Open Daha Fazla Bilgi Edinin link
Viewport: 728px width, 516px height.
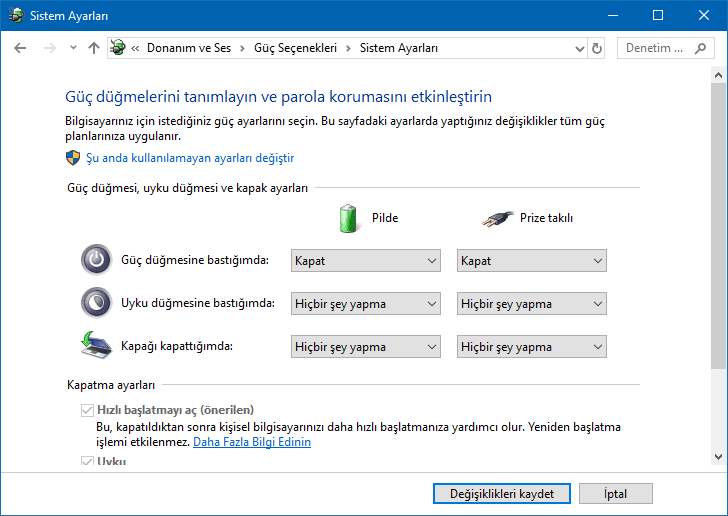point(252,442)
